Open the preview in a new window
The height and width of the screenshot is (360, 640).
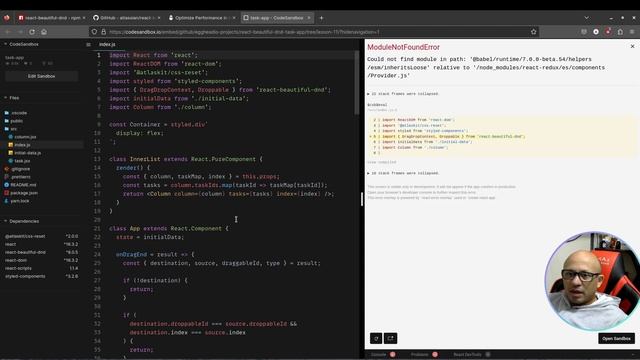[x=391, y=338]
